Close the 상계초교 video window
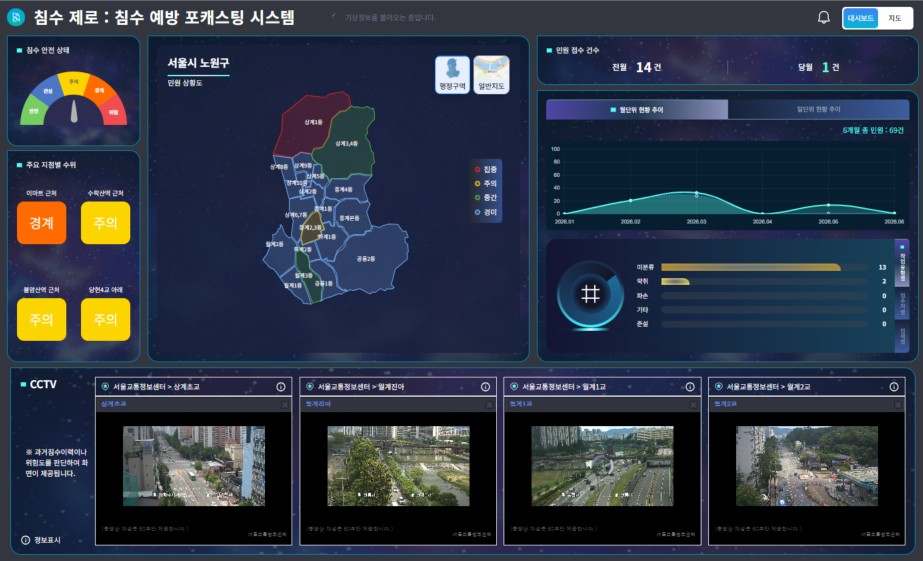Screen dimensions: 923x561 285,405
